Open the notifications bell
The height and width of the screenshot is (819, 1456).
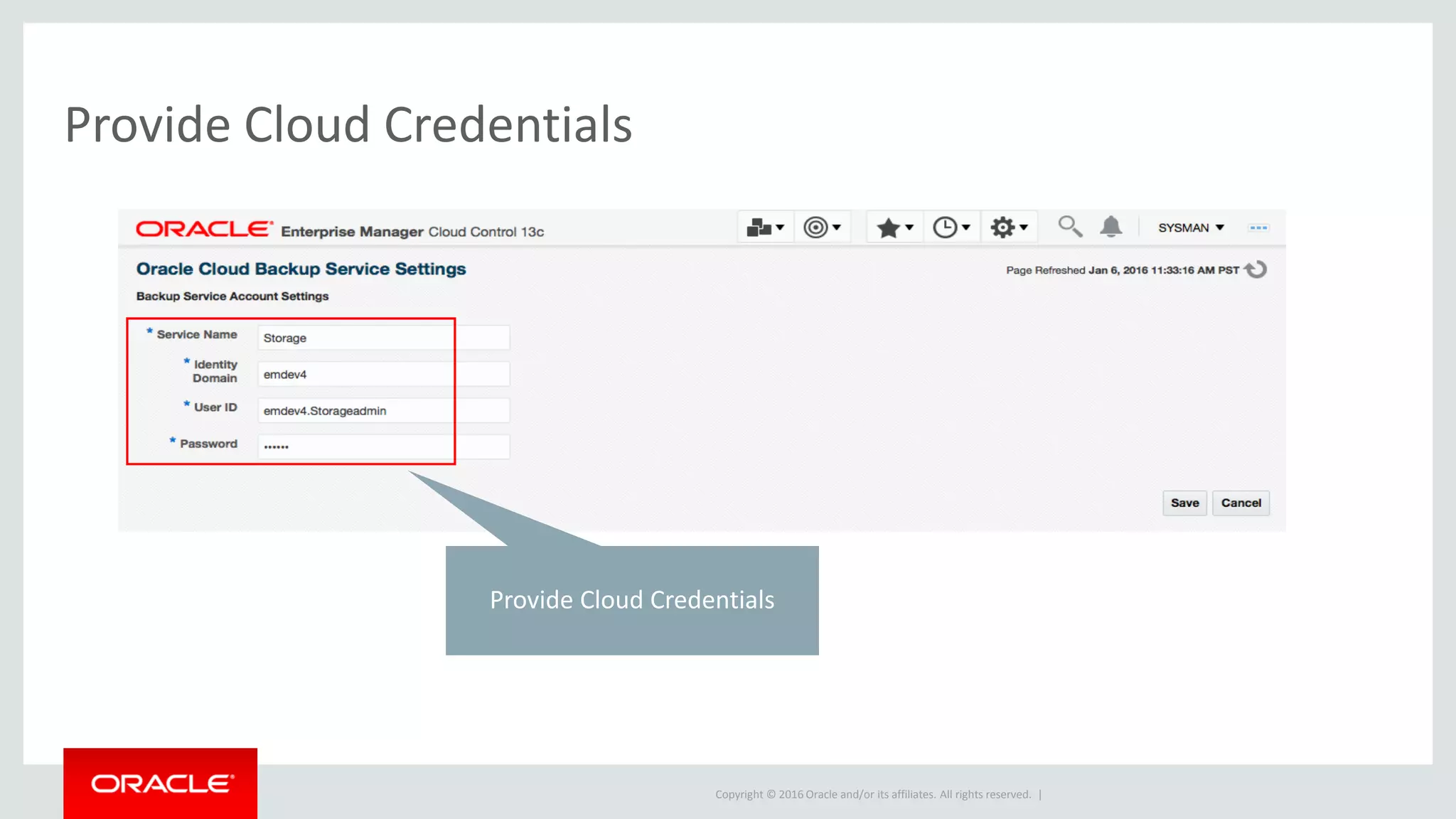[1111, 227]
